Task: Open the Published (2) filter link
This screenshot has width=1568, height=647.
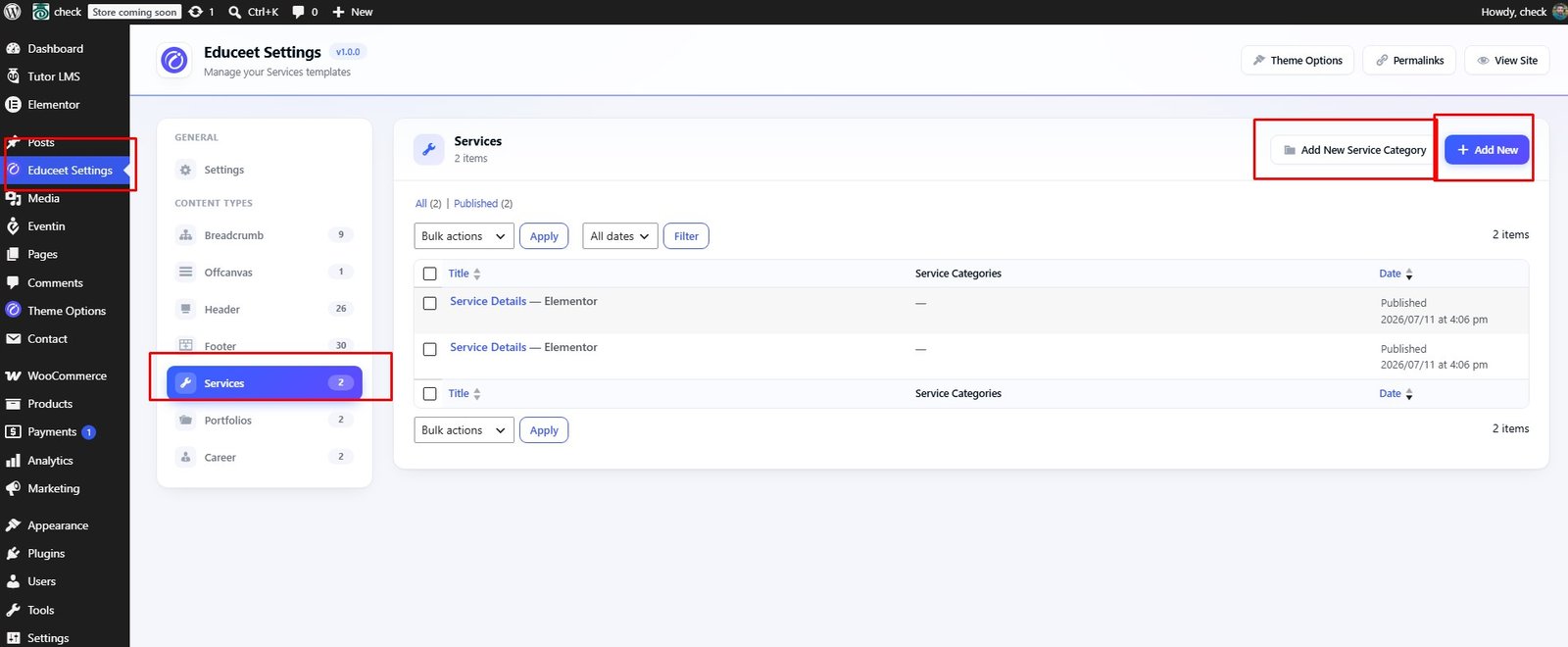Action: pyautogui.click(x=483, y=203)
